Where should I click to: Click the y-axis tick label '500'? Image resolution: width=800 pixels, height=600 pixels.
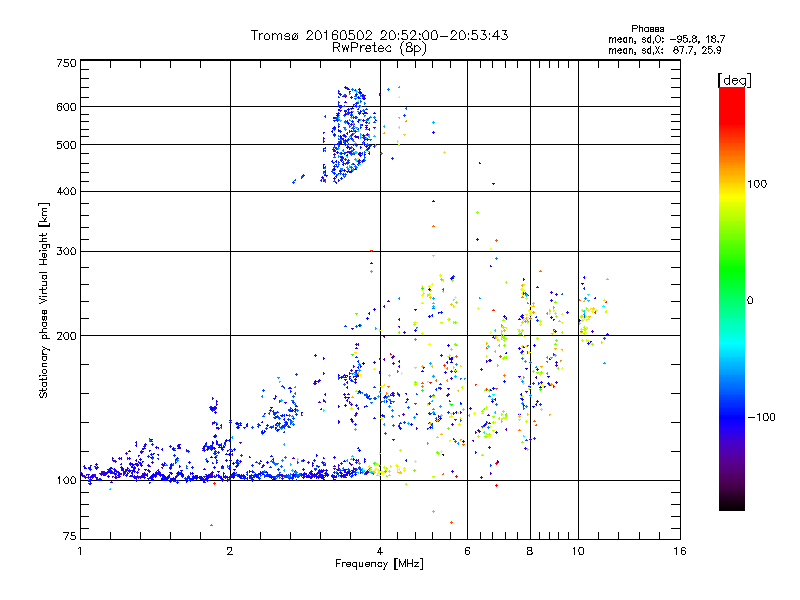(66, 145)
